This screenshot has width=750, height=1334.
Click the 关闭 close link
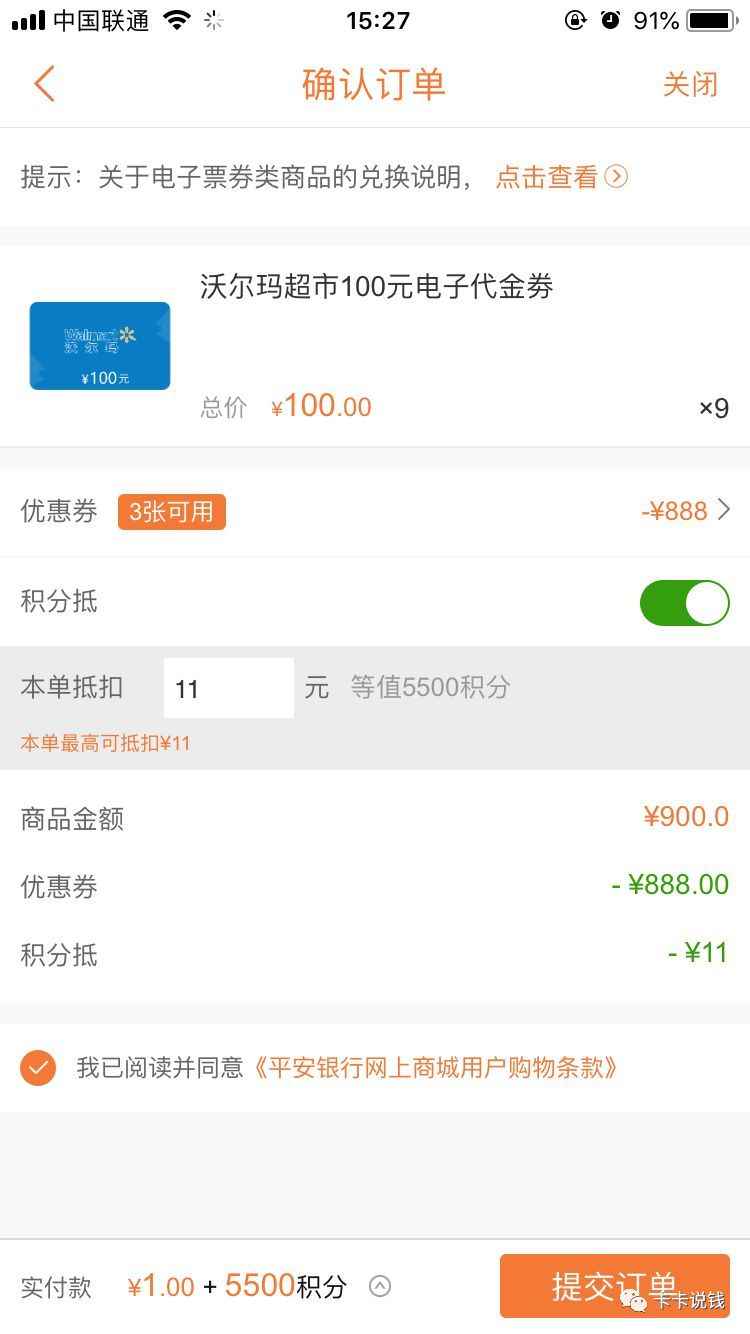click(x=690, y=84)
